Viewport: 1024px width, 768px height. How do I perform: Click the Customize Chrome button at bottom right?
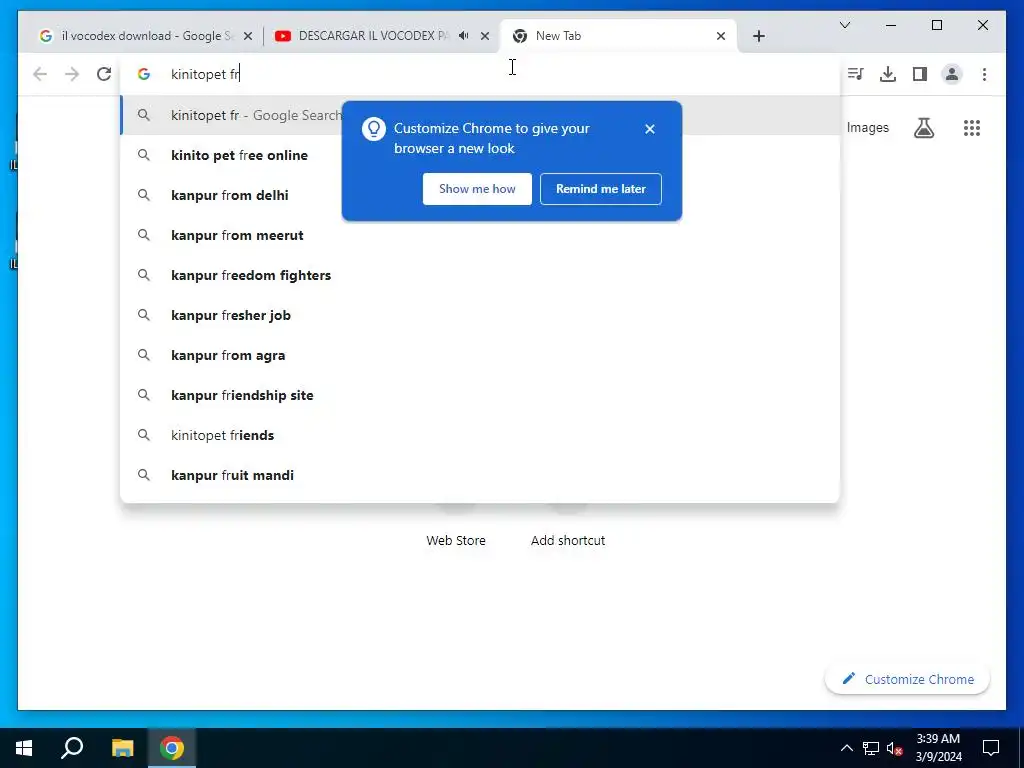[907, 679]
